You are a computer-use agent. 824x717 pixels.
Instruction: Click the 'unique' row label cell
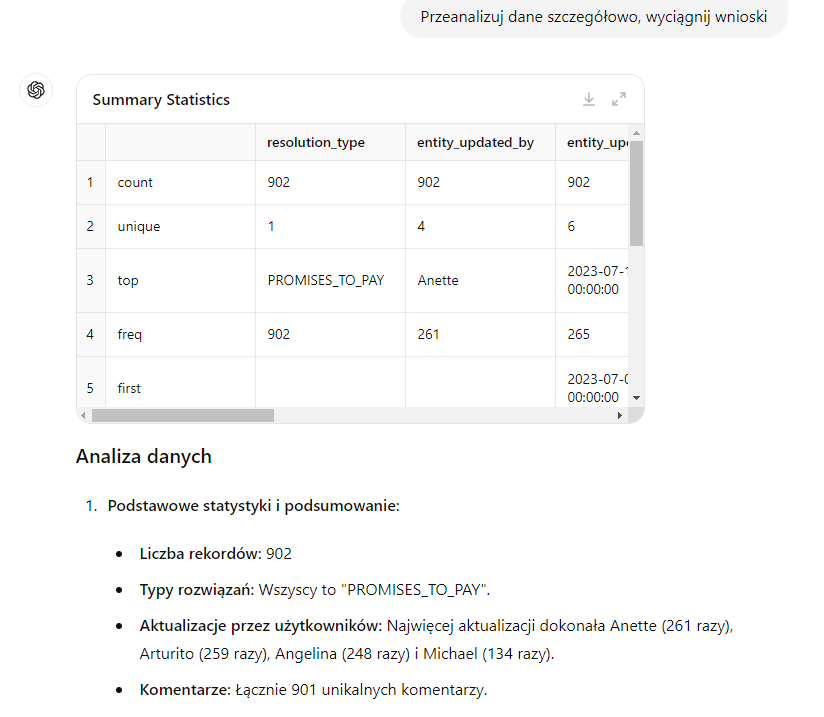139,227
